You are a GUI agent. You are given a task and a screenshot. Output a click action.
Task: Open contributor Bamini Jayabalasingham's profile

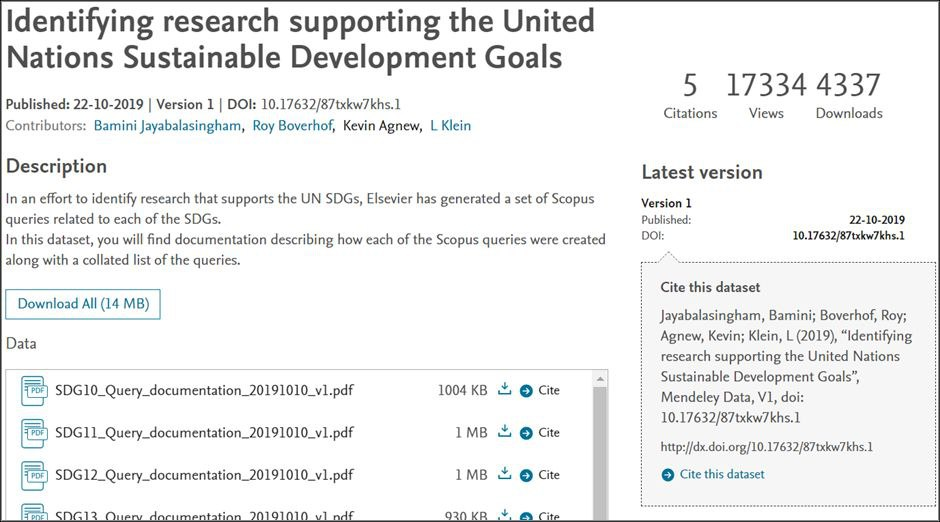pos(167,126)
